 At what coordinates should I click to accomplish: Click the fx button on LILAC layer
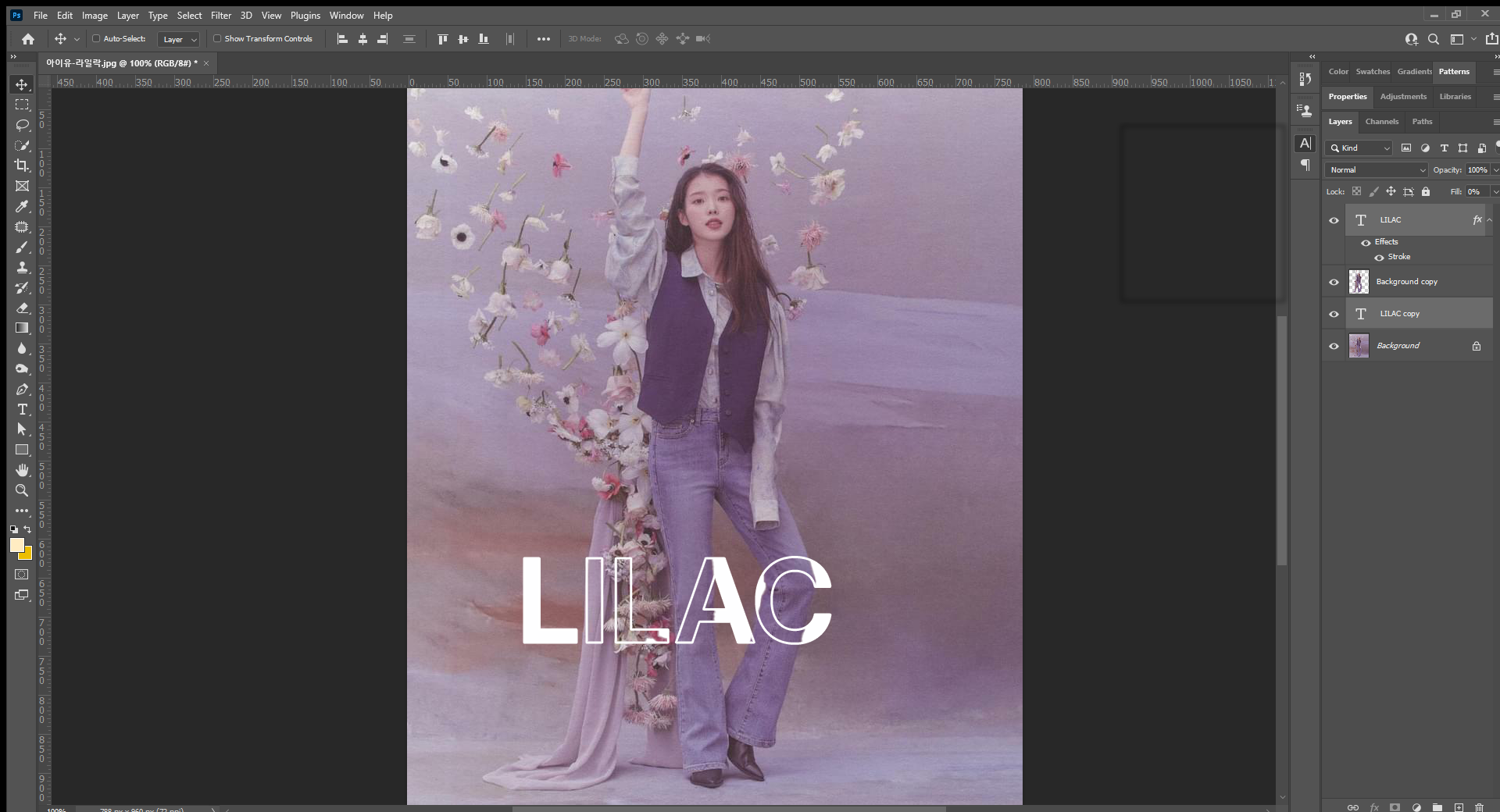coord(1477,220)
